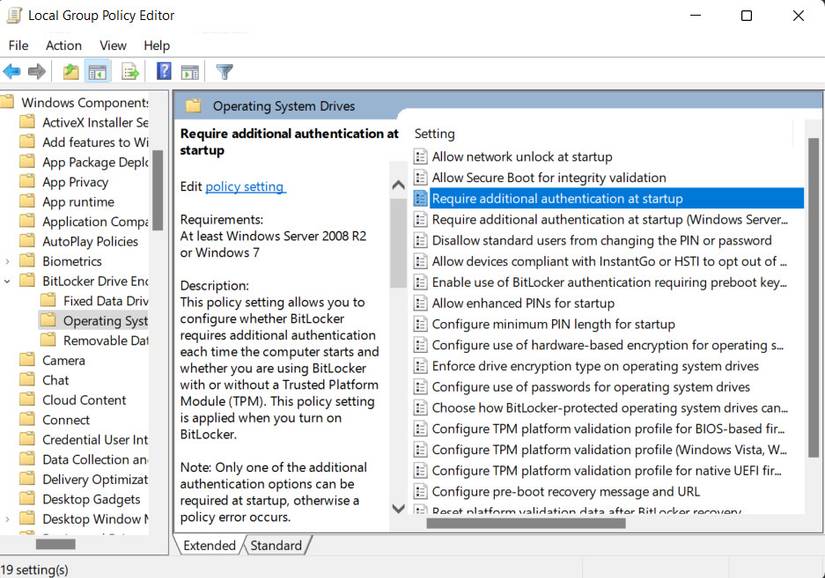Collapse the BitLocker Drive Encryption node

[x=8, y=280]
